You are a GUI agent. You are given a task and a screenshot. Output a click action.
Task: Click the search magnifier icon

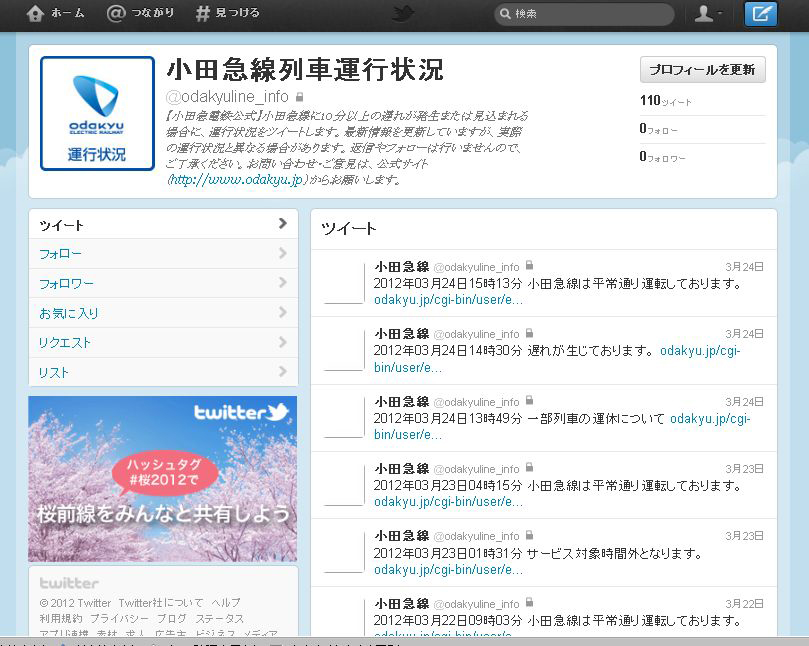click(505, 14)
